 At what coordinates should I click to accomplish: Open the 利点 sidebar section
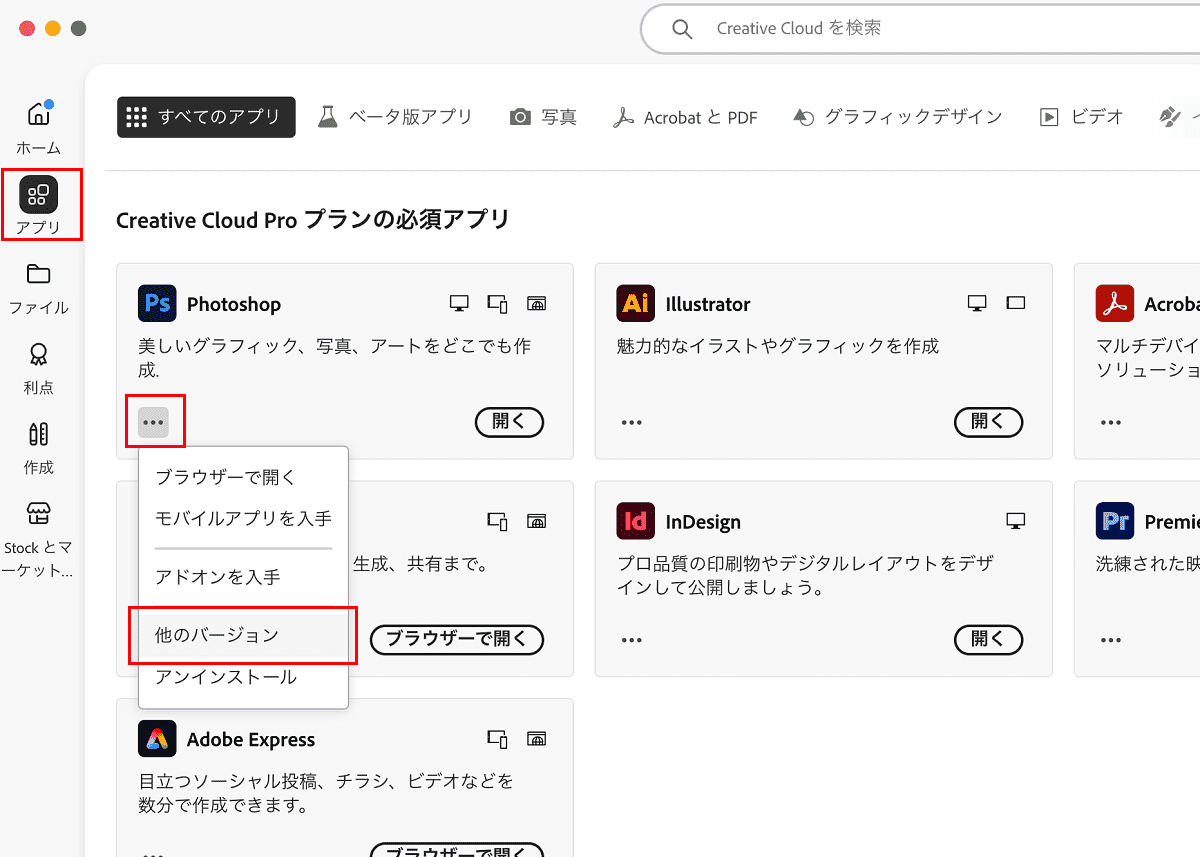39,368
